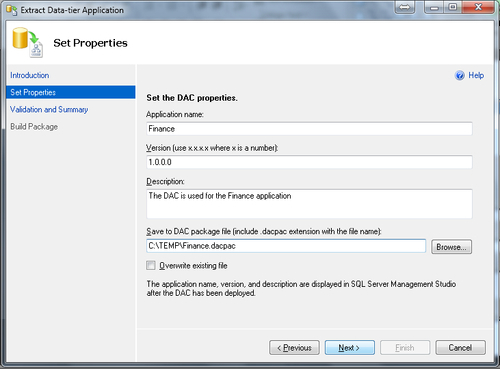Viewport: 500px width, 369px height.
Task: Click the 'Description:' label
Action: (165, 181)
